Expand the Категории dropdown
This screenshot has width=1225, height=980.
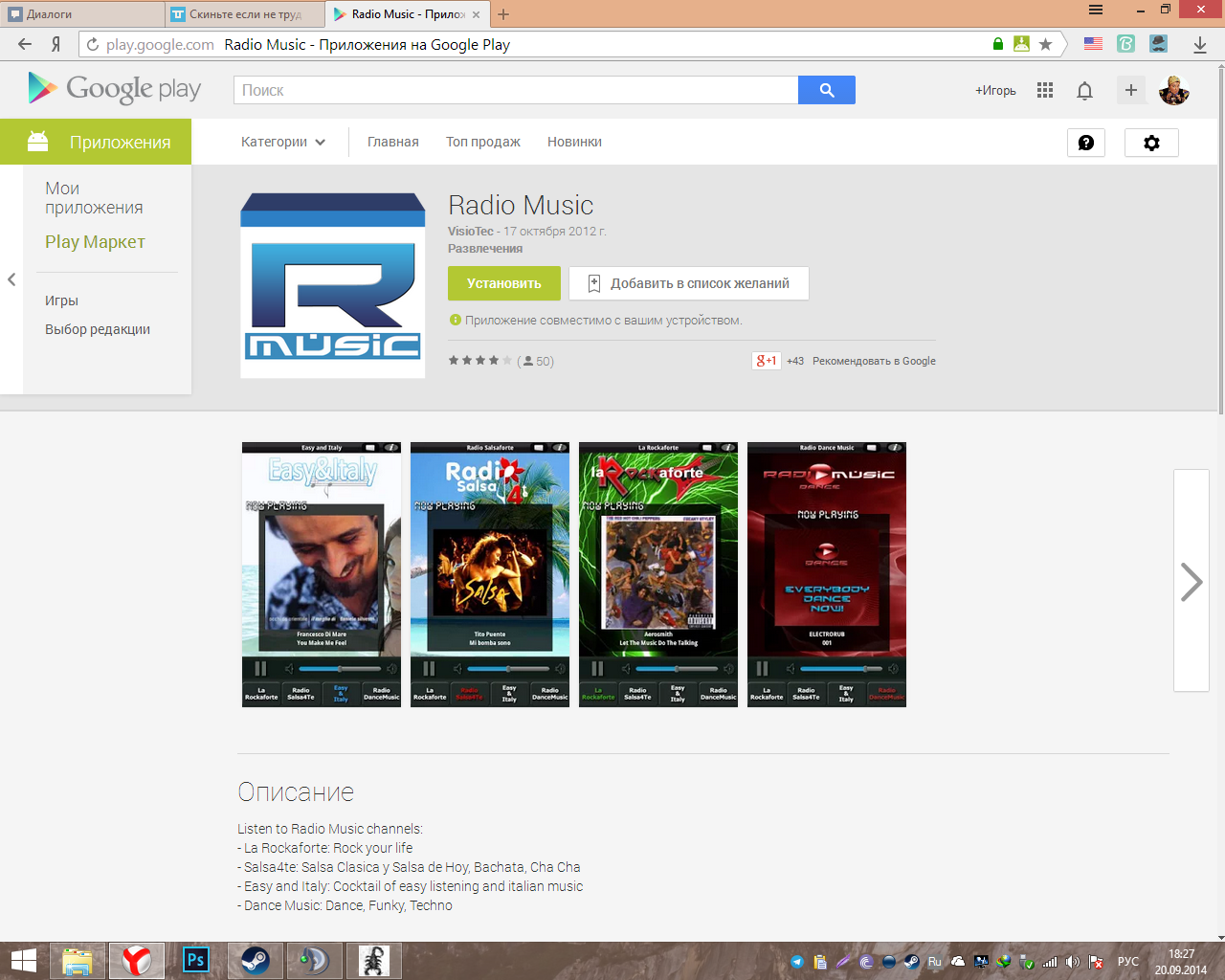tap(282, 142)
